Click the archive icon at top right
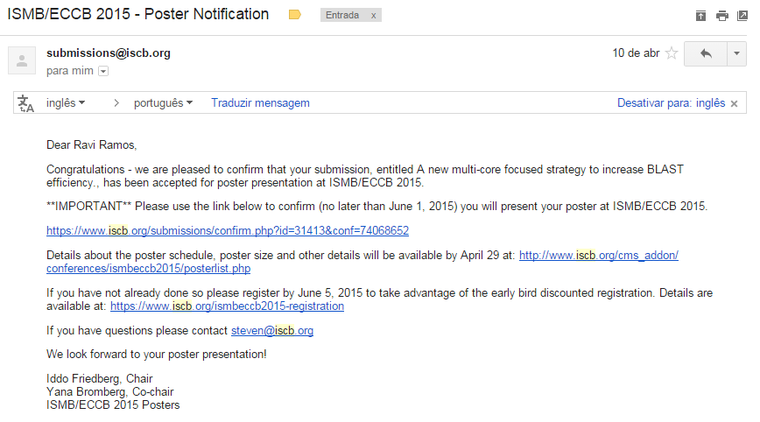 pos(701,16)
